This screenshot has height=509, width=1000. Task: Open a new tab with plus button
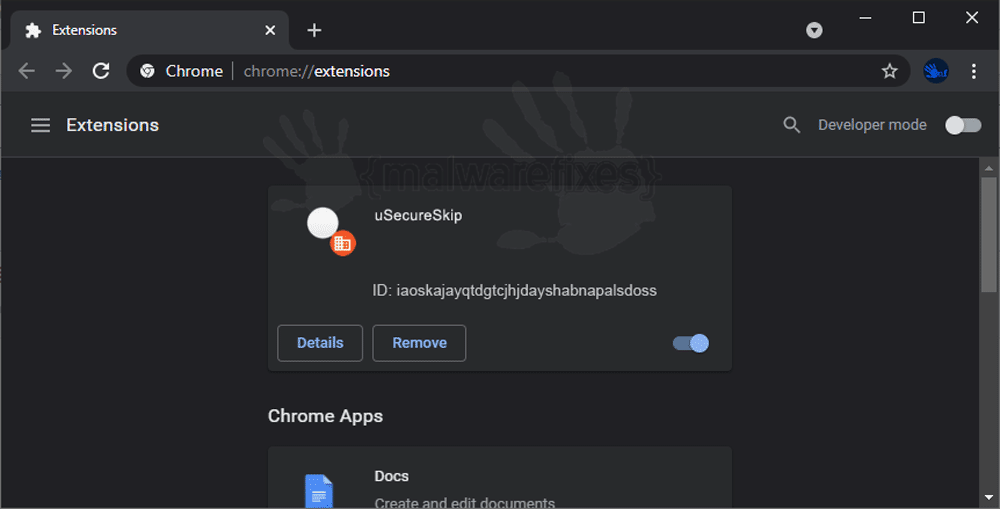[x=314, y=30]
